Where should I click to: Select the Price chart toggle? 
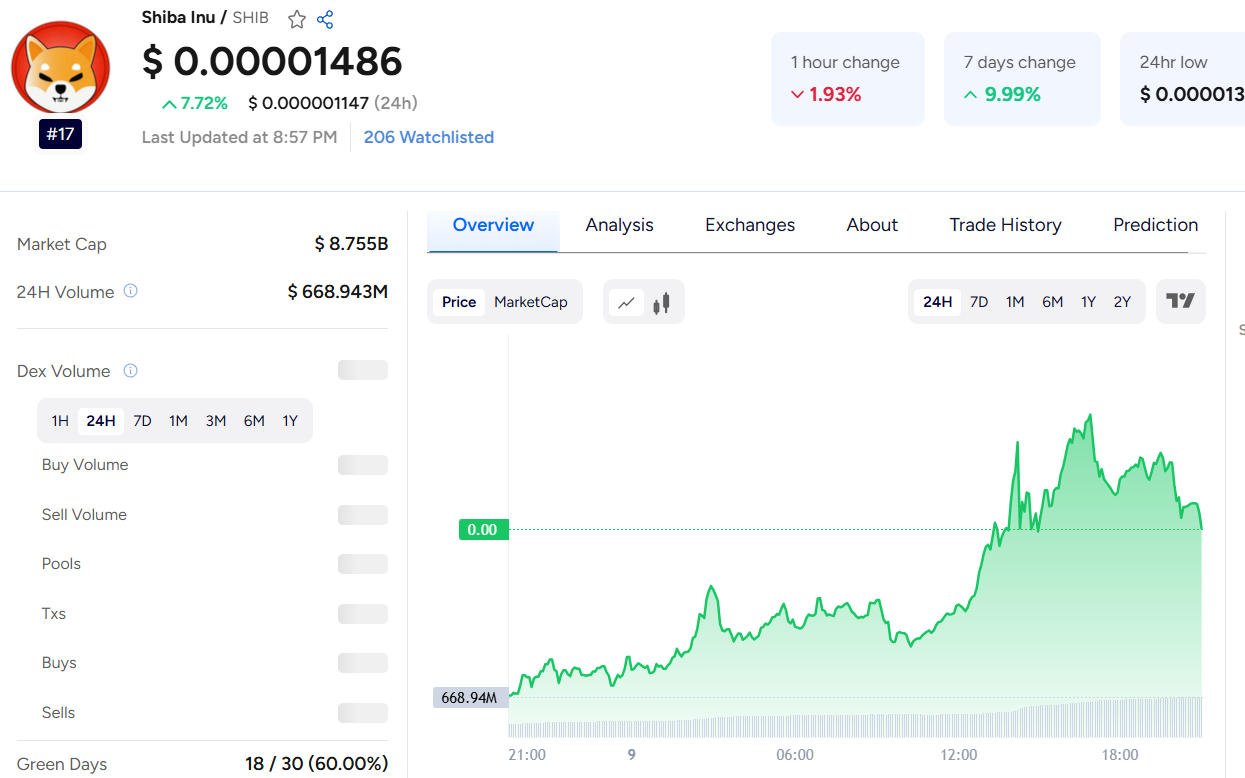(459, 302)
